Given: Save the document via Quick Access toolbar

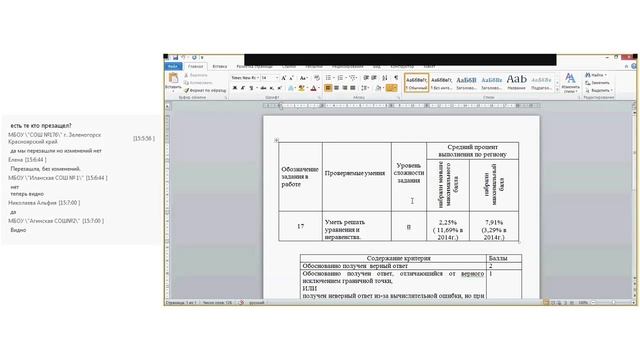Looking at the screenshot, I should 175,58.
